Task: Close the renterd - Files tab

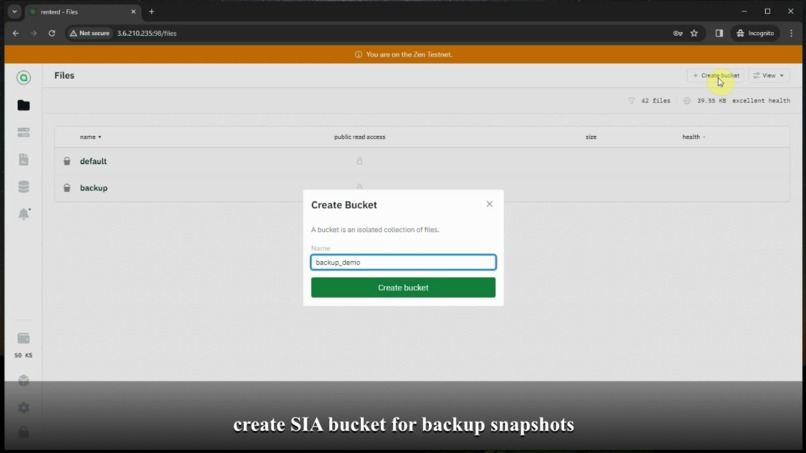Action: coord(133,12)
